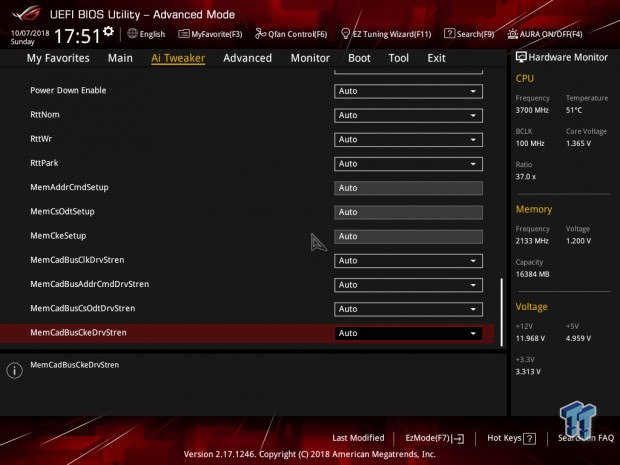Expand MemCadBusCsOdtDrvStren dropdown
The image size is (620, 465).
(408, 309)
